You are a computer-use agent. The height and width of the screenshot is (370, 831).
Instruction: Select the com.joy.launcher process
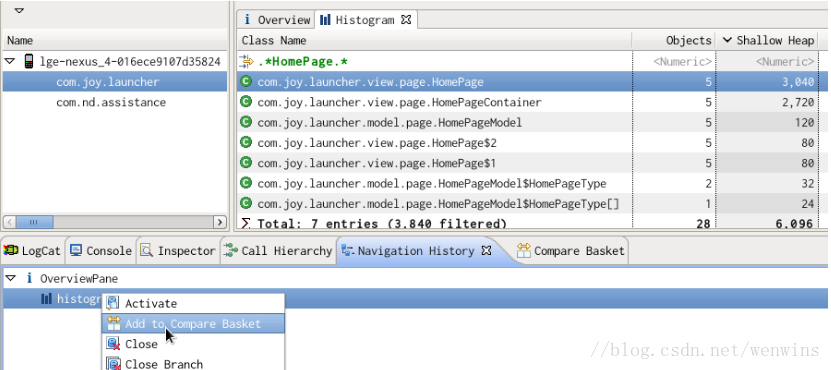pyautogui.click(x=114, y=82)
